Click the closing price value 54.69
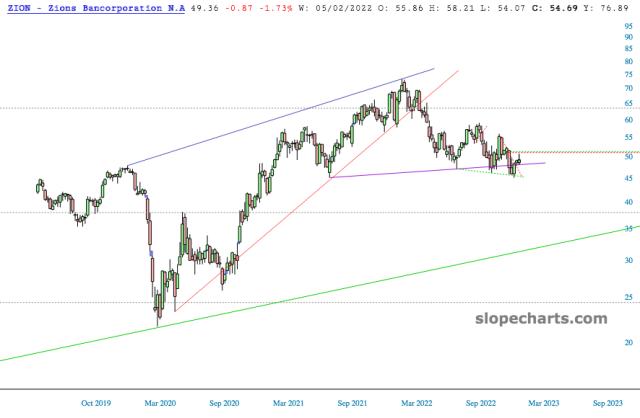Image resolution: width=640 pixels, height=418 pixels. tap(563, 8)
